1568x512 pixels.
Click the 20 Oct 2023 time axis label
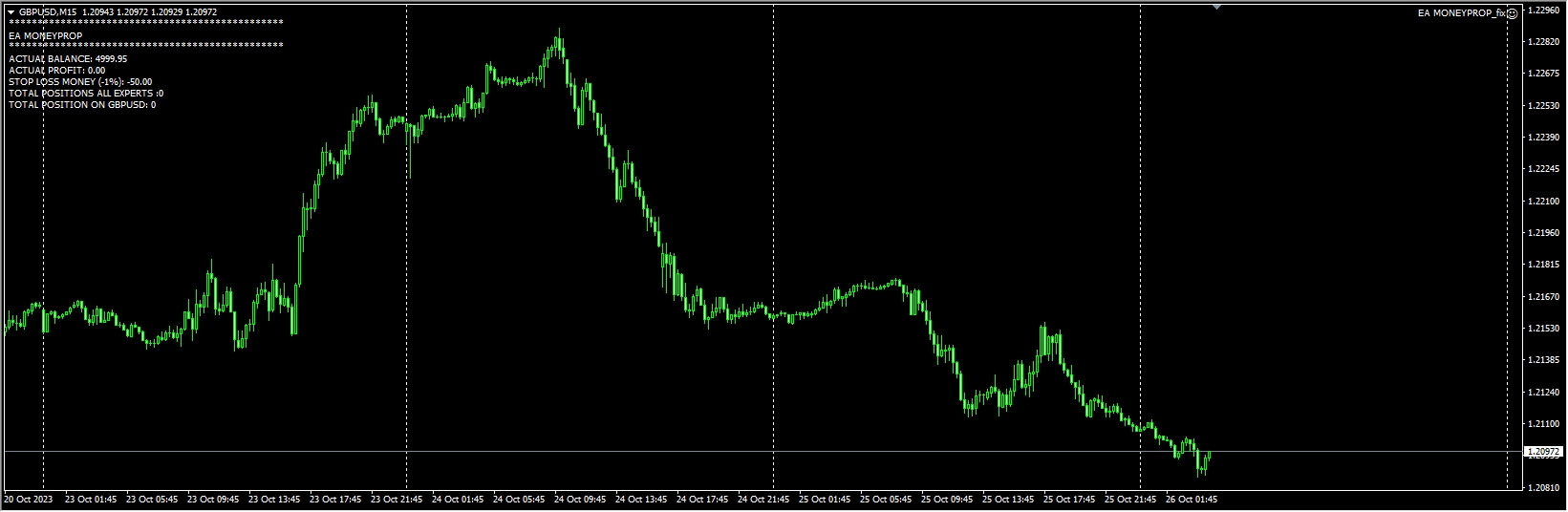tap(28, 499)
